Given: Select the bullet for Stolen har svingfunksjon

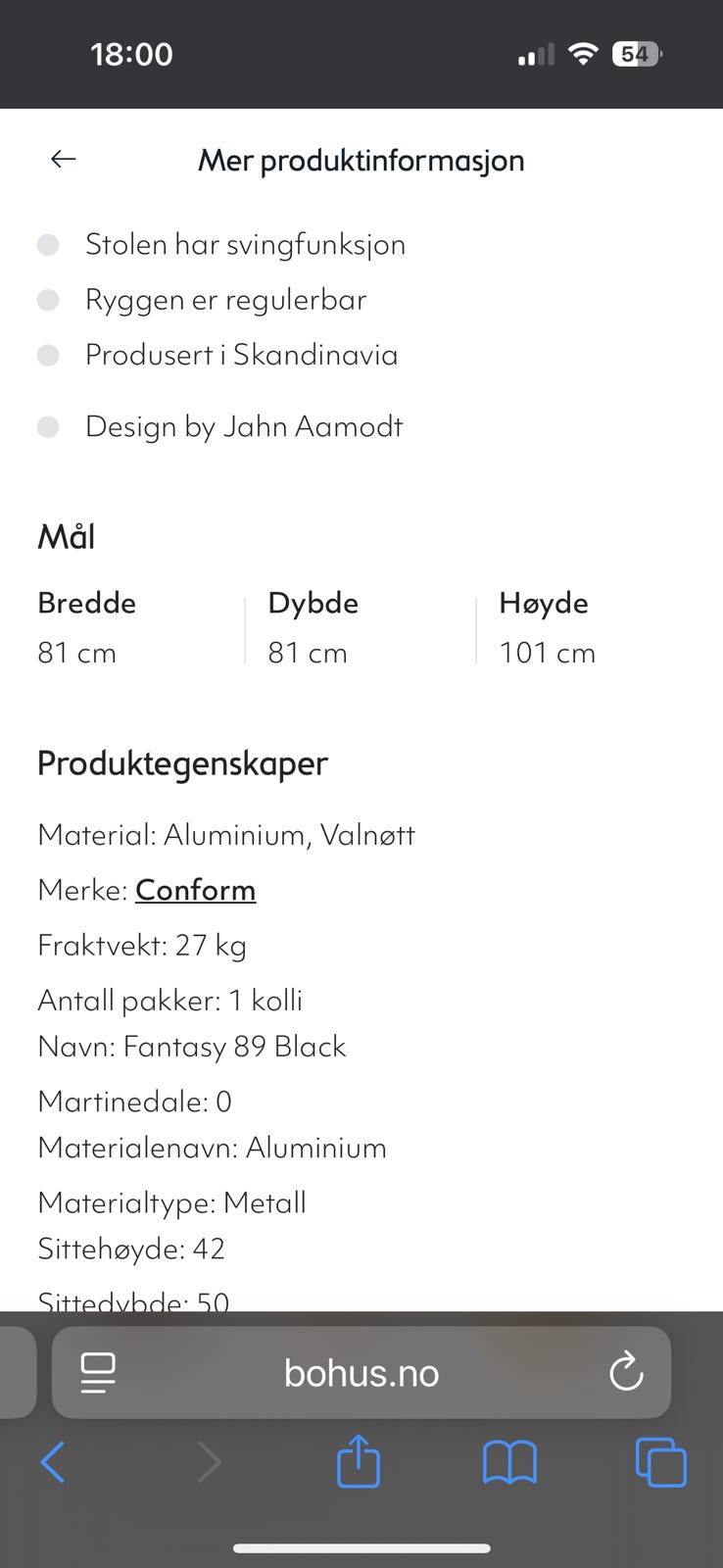Looking at the screenshot, I should click(47, 244).
